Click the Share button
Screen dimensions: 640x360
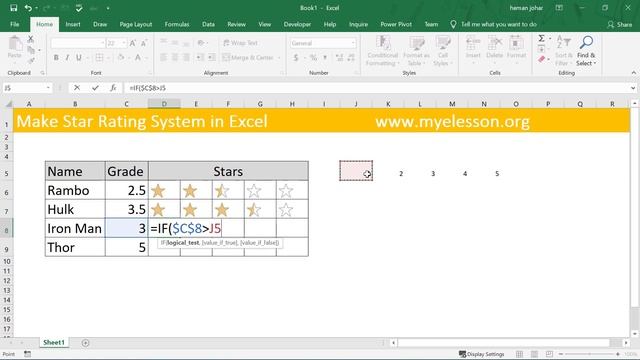tap(620, 24)
